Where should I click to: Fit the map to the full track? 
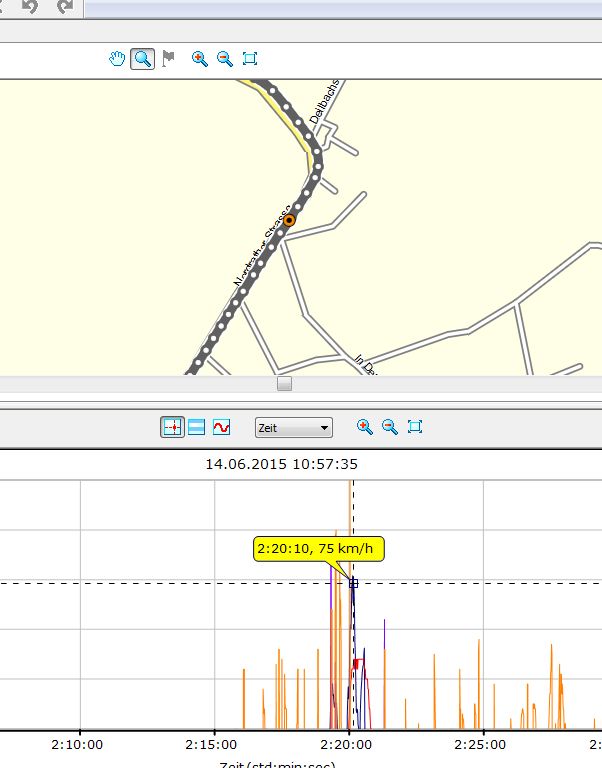(x=250, y=59)
